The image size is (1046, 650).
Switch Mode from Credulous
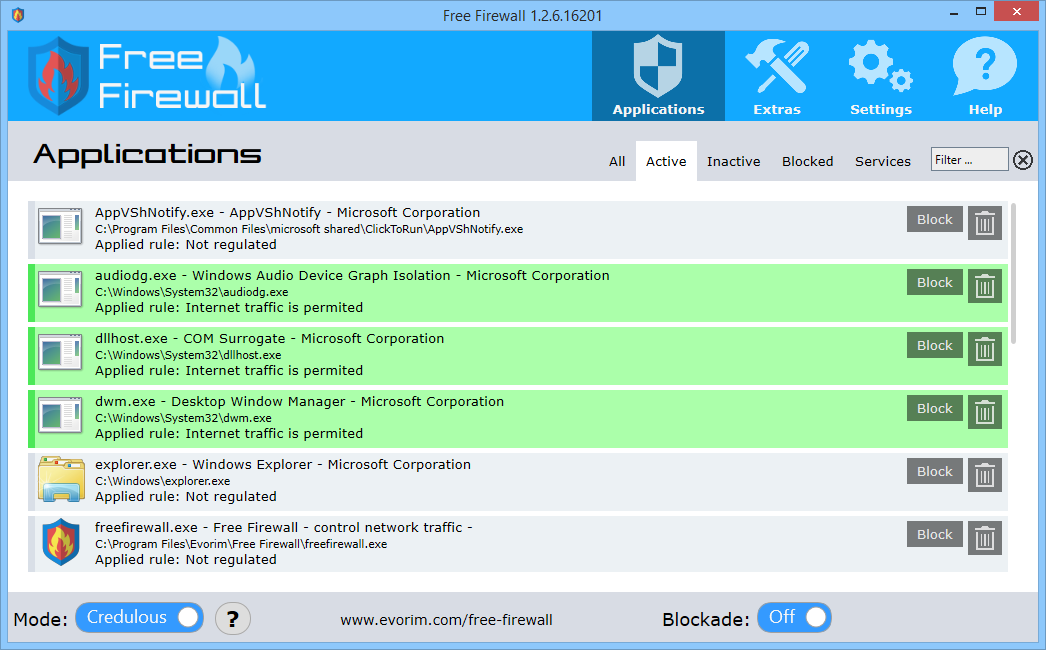point(139,617)
